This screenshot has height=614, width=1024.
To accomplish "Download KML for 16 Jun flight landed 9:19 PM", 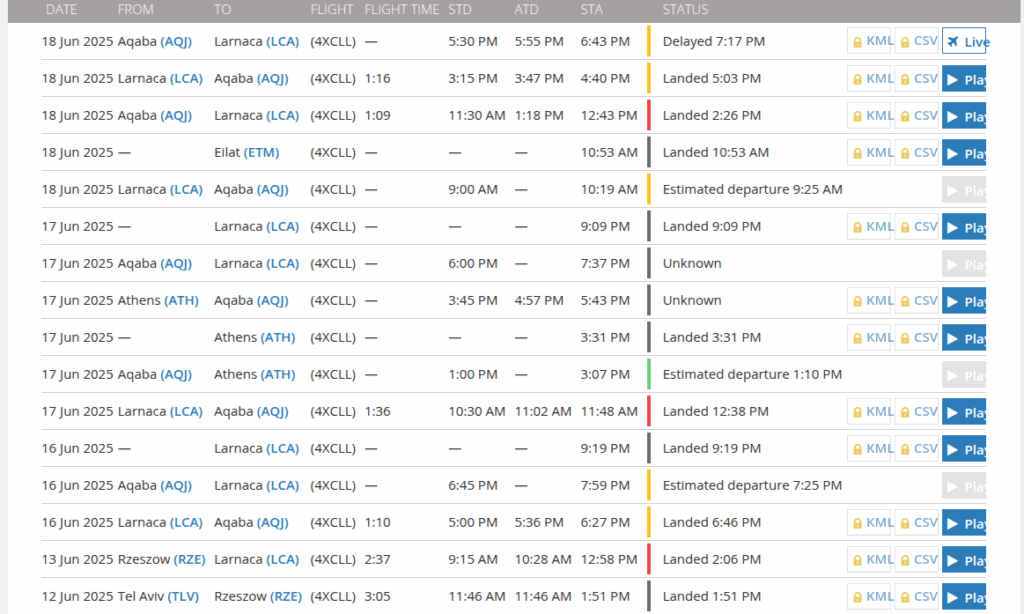I will (x=869, y=449).
